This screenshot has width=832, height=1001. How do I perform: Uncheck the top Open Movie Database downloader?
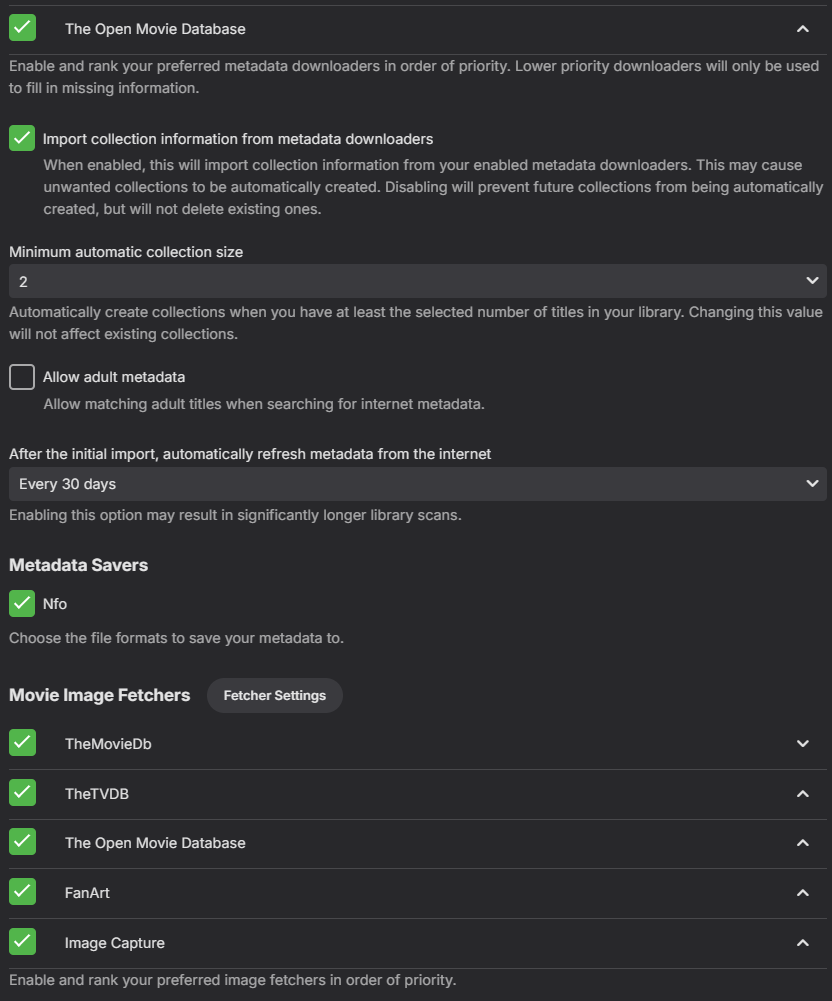22,28
